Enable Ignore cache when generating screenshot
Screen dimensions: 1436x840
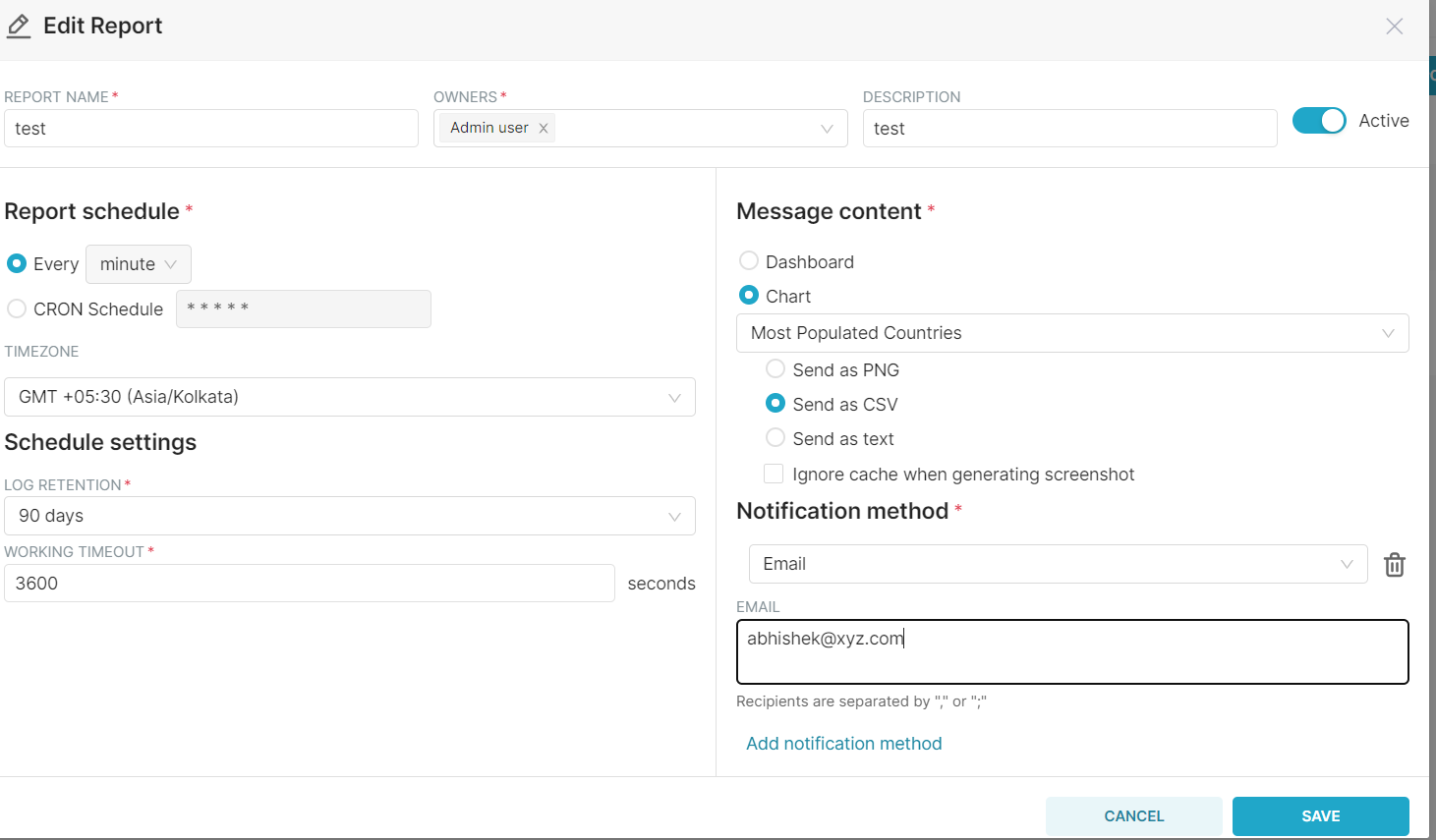point(774,474)
